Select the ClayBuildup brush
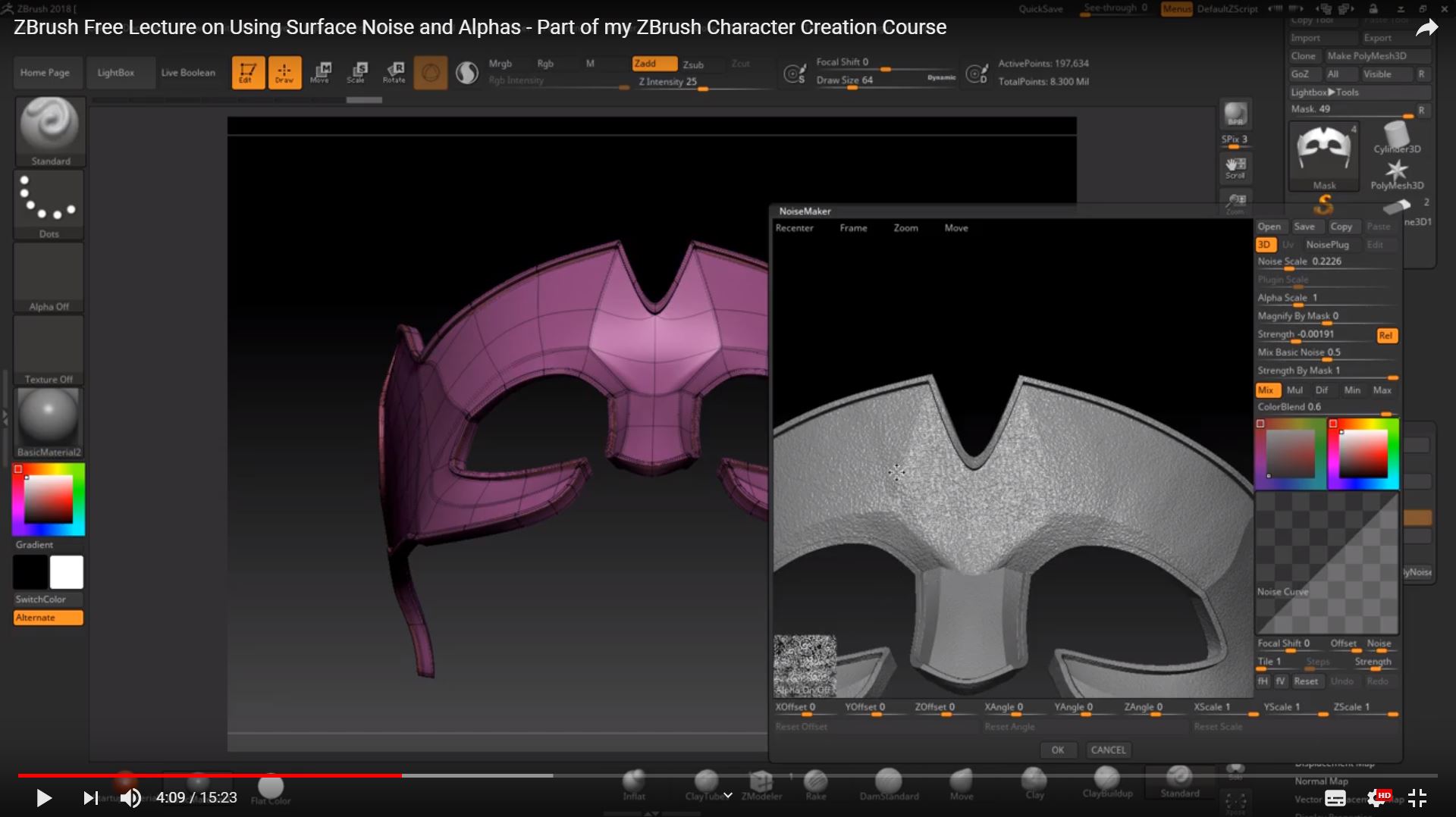This screenshot has height=817, width=1456. click(x=1107, y=782)
